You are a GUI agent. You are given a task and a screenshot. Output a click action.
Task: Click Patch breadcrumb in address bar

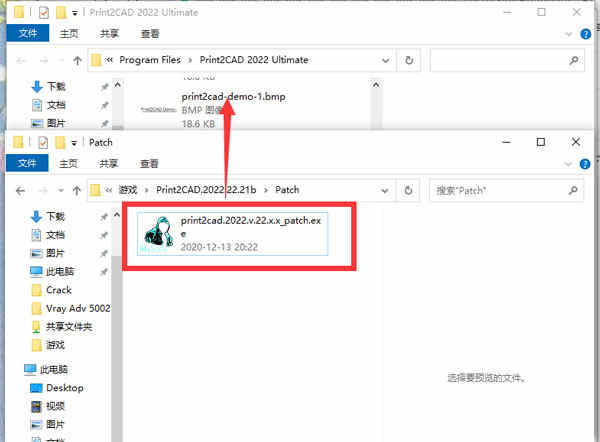[287, 190]
